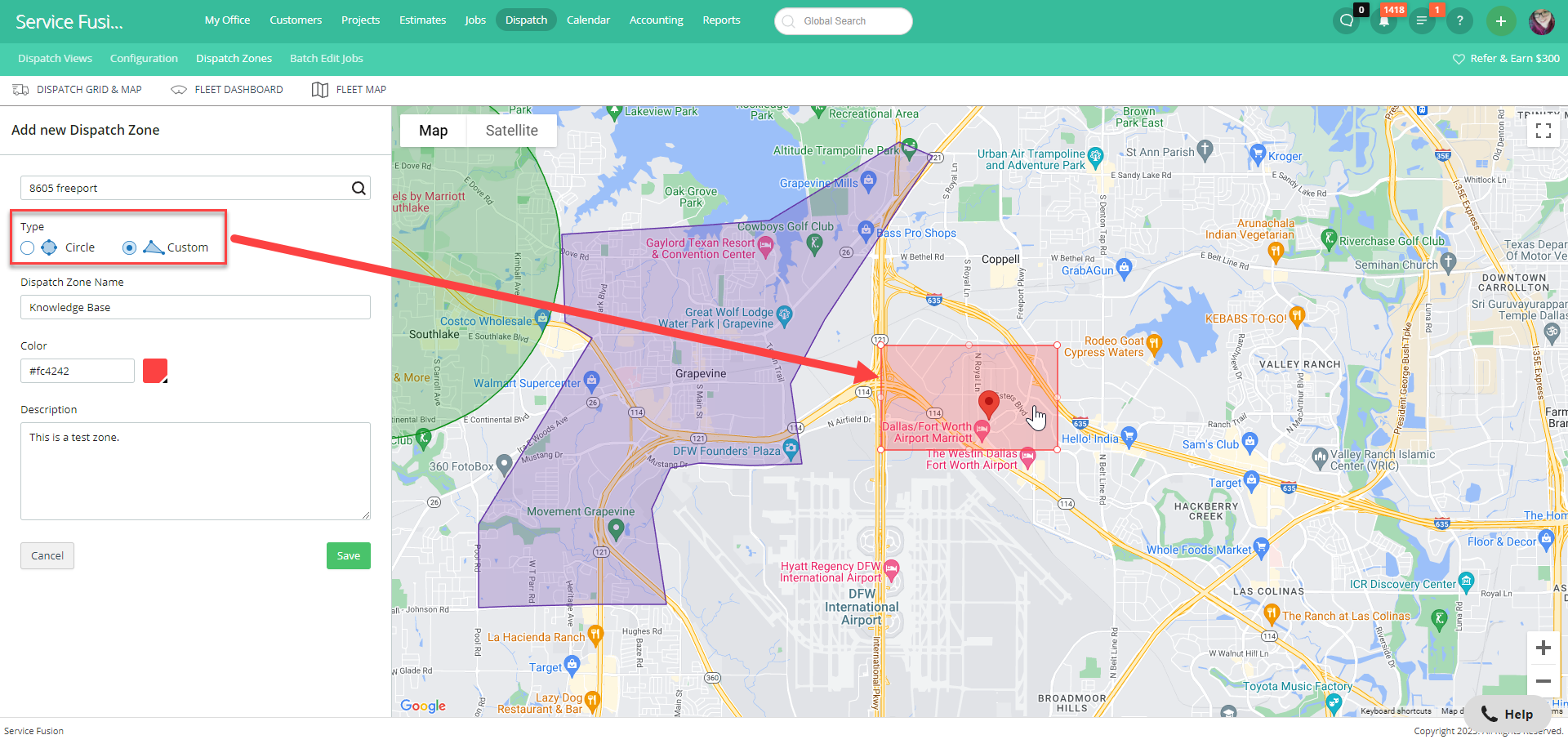Click the green plus quick-add icon
This screenshot has height=744, width=1568.
tap(1501, 21)
